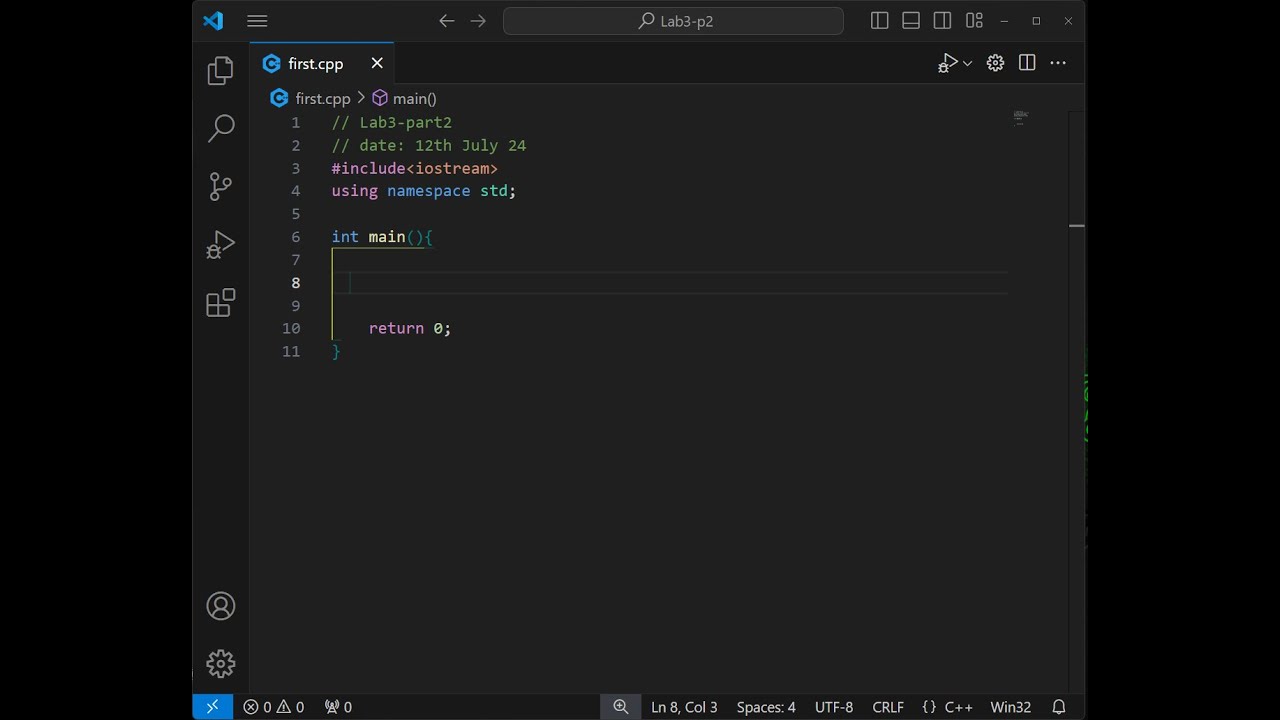The width and height of the screenshot is (1280, 720).
Task: Open the Run and Debug view
Action: coord(220,244)
